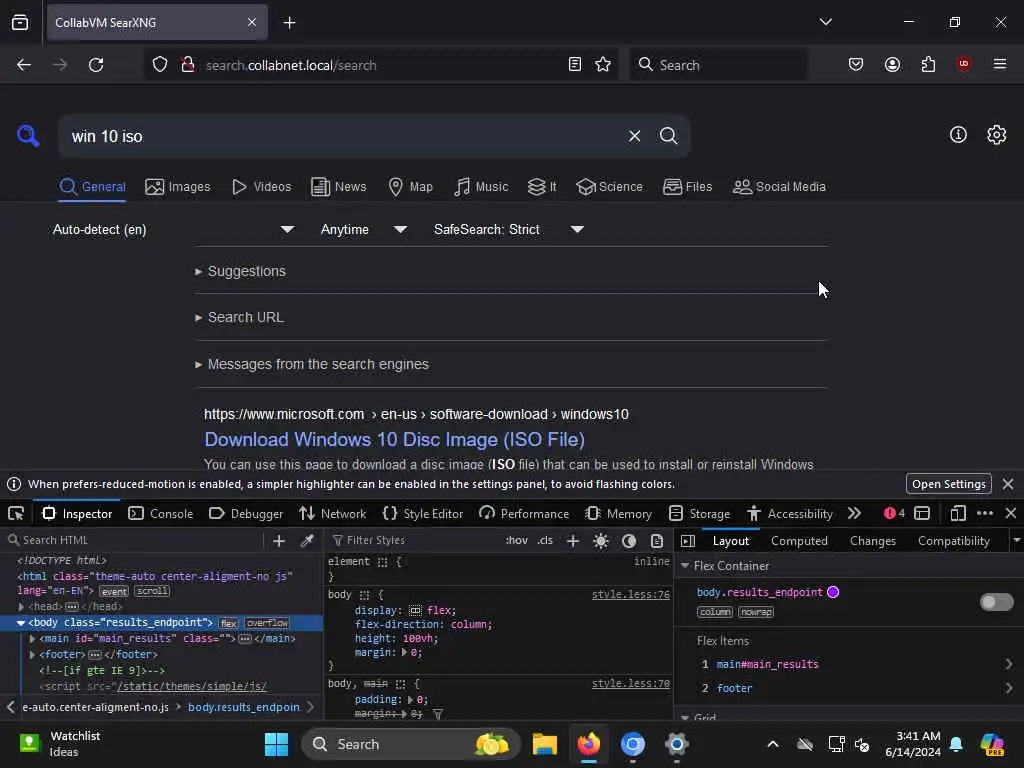Click the SearXNG logo magnifier
1024x768 pixels.
28,136
